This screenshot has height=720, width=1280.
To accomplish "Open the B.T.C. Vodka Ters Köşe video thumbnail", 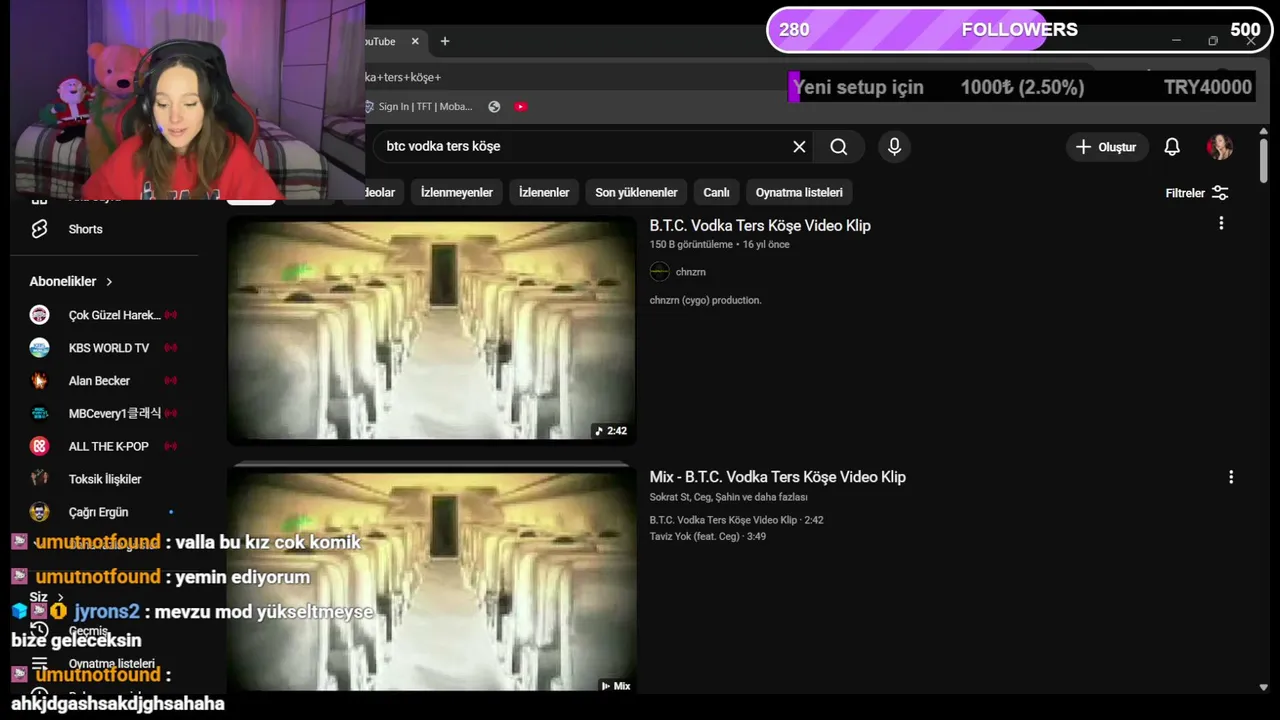I will [431, 329].
